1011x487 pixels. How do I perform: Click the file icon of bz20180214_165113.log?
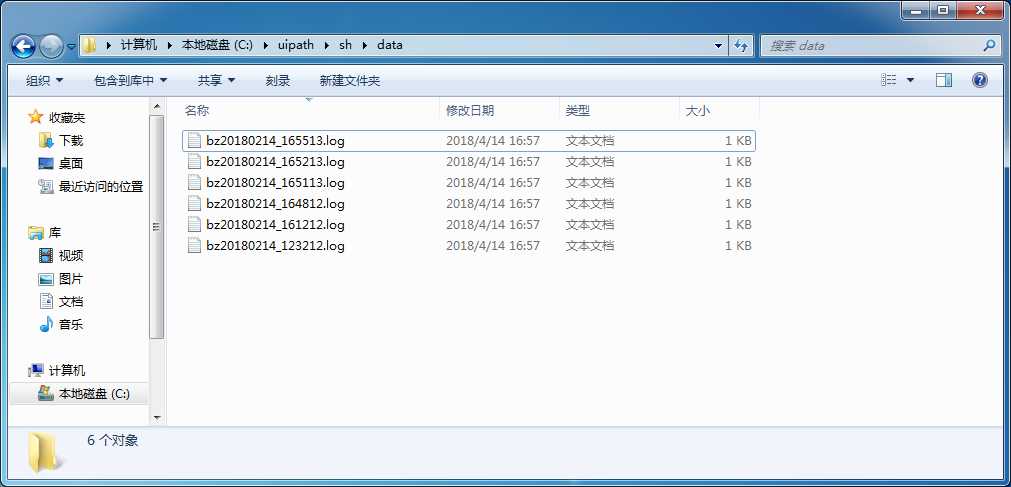[x=194, y=183]
